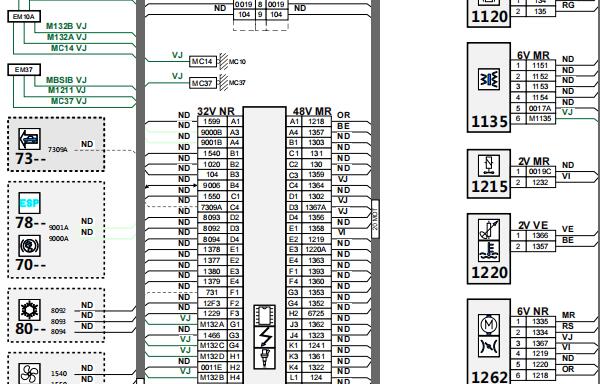
Task: Click wire cell 1241 at pin K1
Action: [317, 345]
